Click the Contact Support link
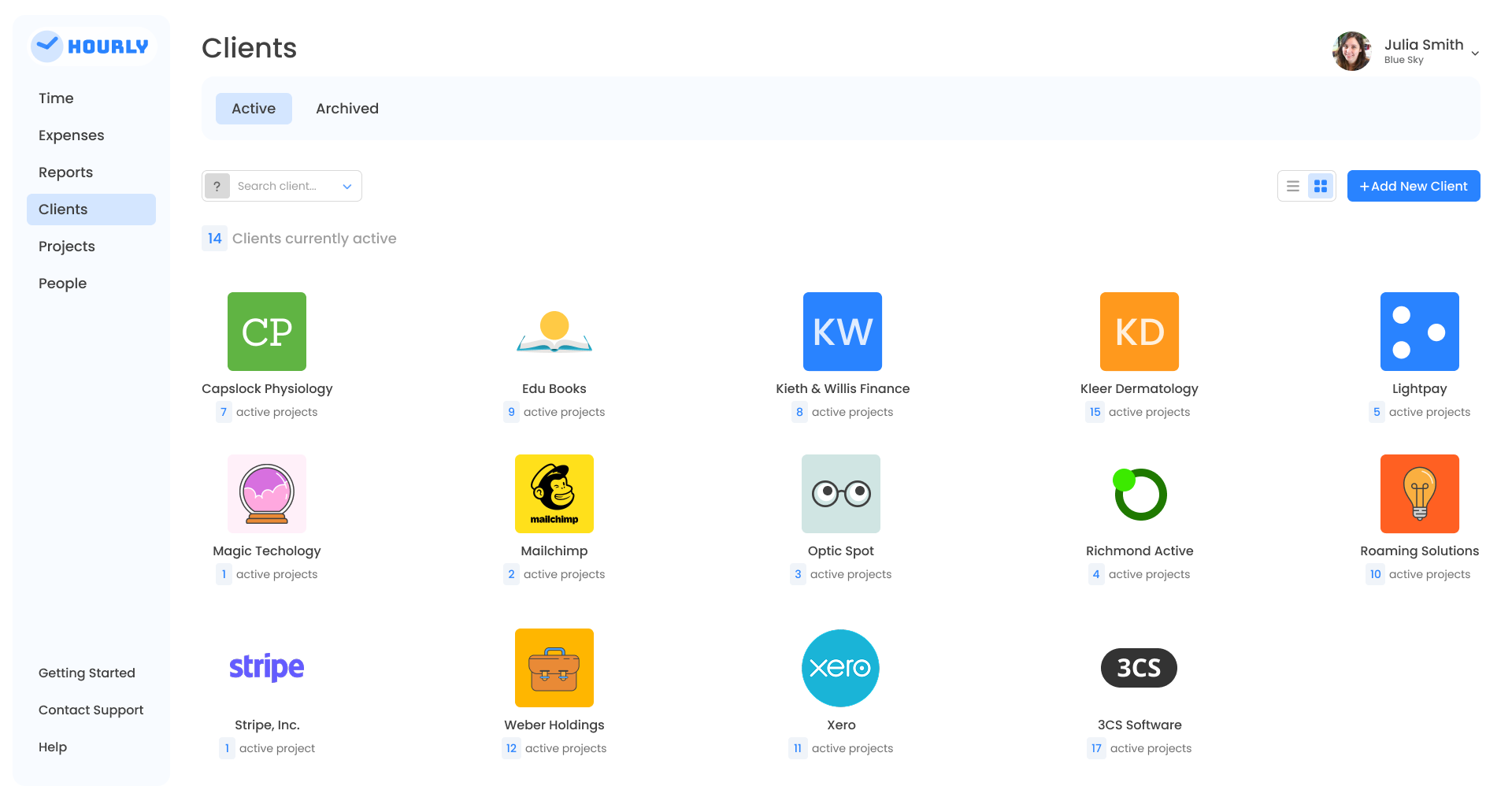Image resolution: width=1512 pixels, height=801 pixels. [x=91, y=710]
